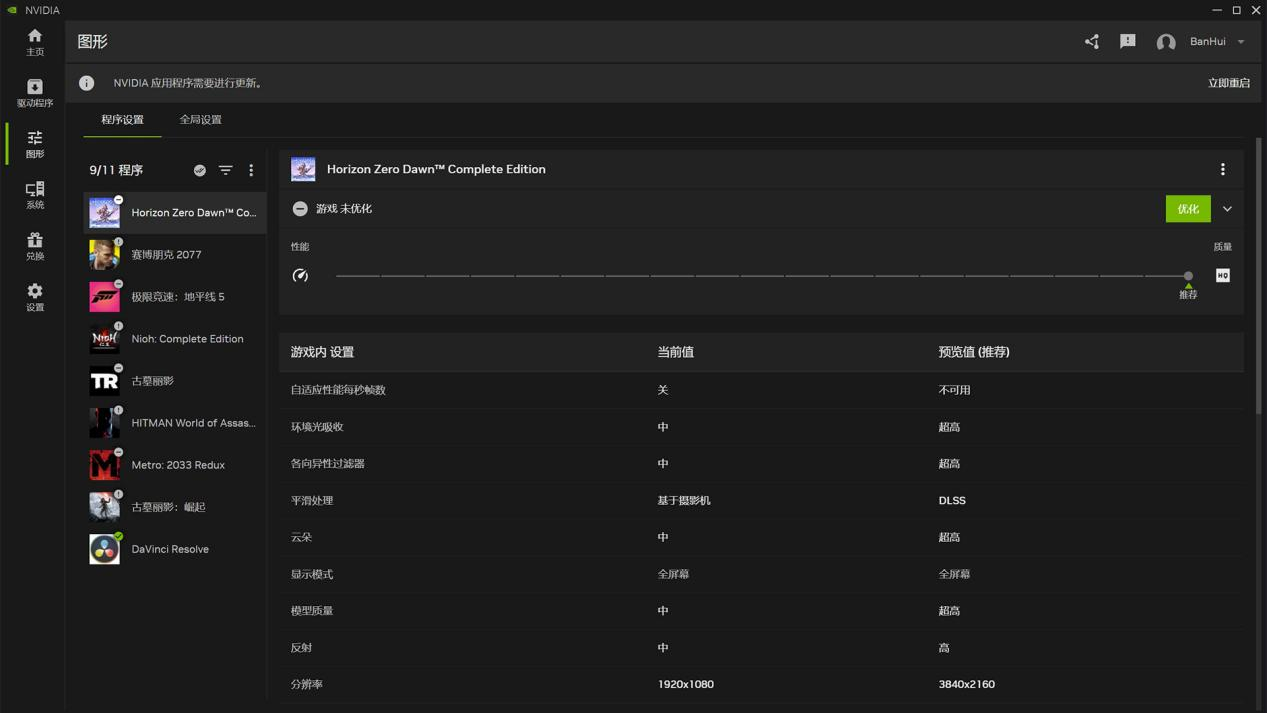Click the DLSS recommended value
This screenshot has width=1267, height=713.
(x=952, y=501)
